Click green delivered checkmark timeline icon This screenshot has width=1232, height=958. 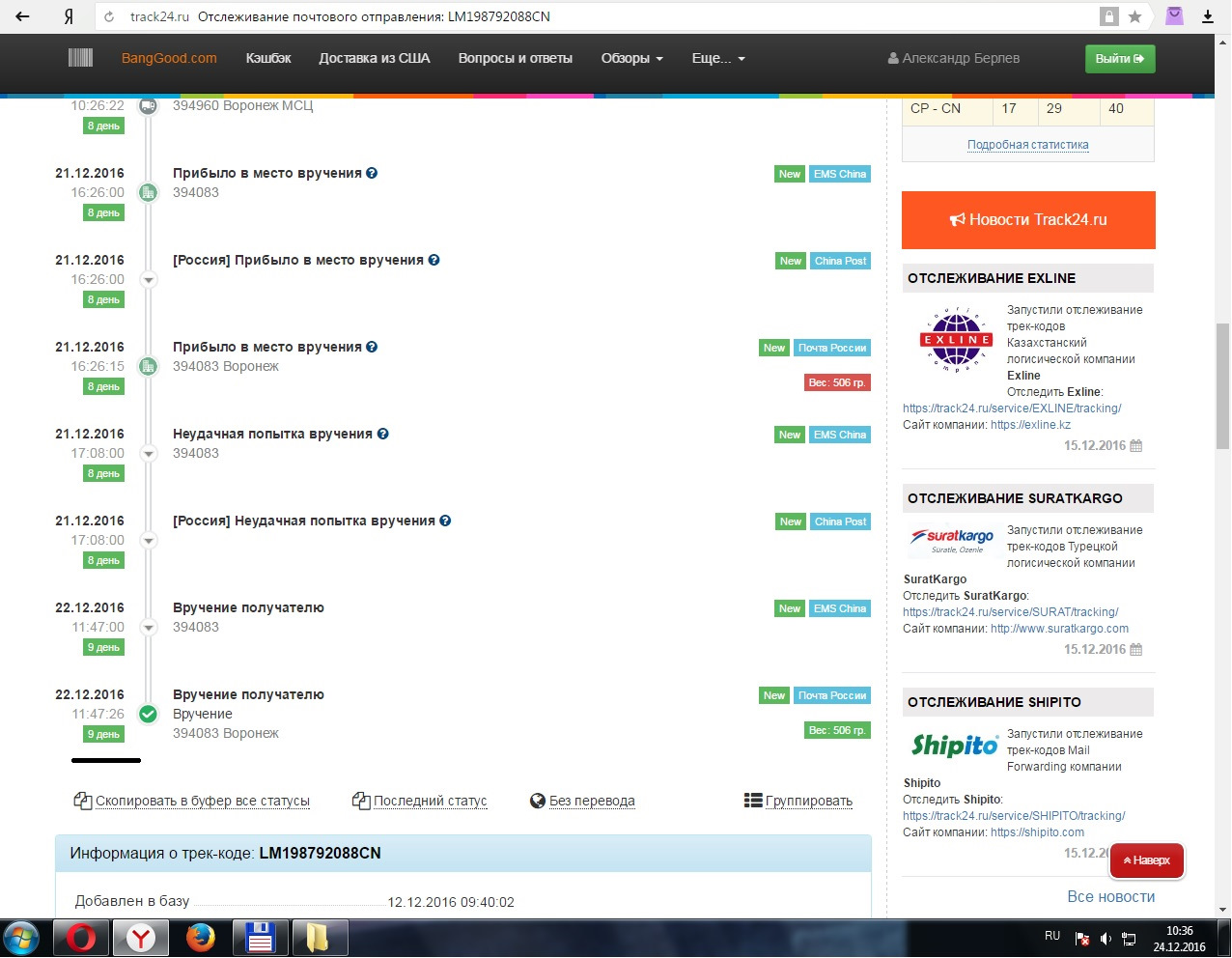148,715
